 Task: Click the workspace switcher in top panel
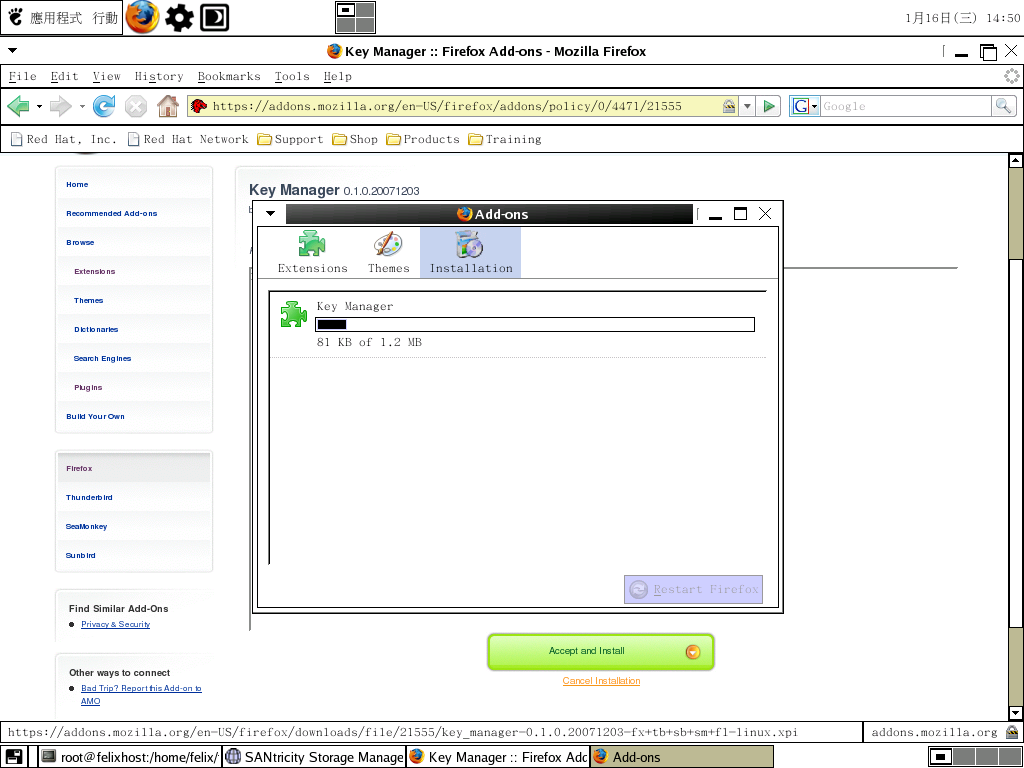355,17
